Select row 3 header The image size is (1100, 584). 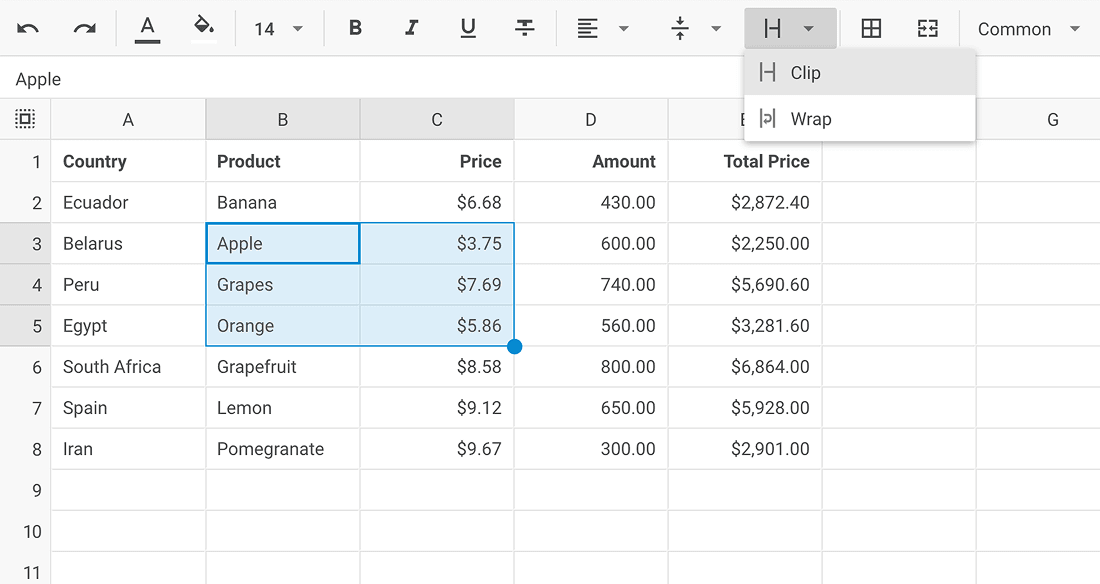[25, 244]
